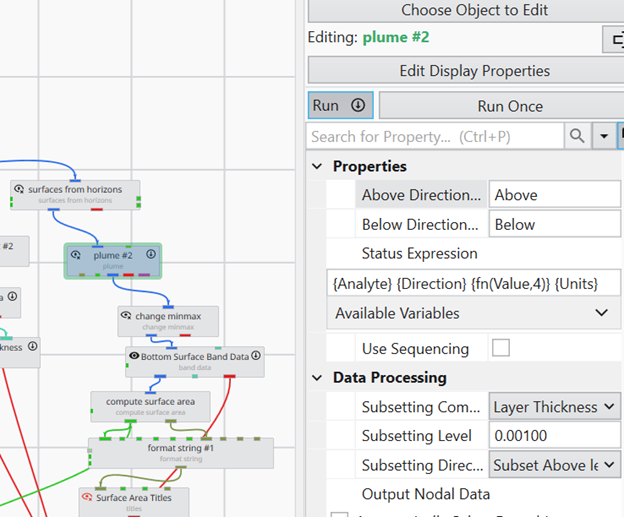Click the Choose Object to Edit button

(x=466, y=10)
